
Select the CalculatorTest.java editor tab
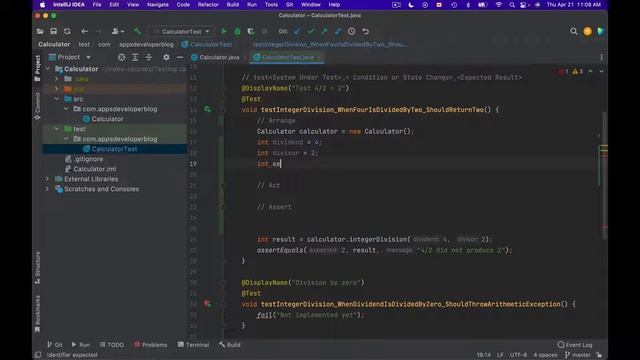288,57
